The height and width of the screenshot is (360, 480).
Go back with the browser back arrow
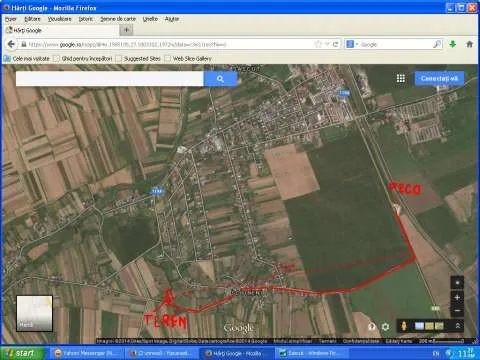pyautogui.click(x=11, y=44)
